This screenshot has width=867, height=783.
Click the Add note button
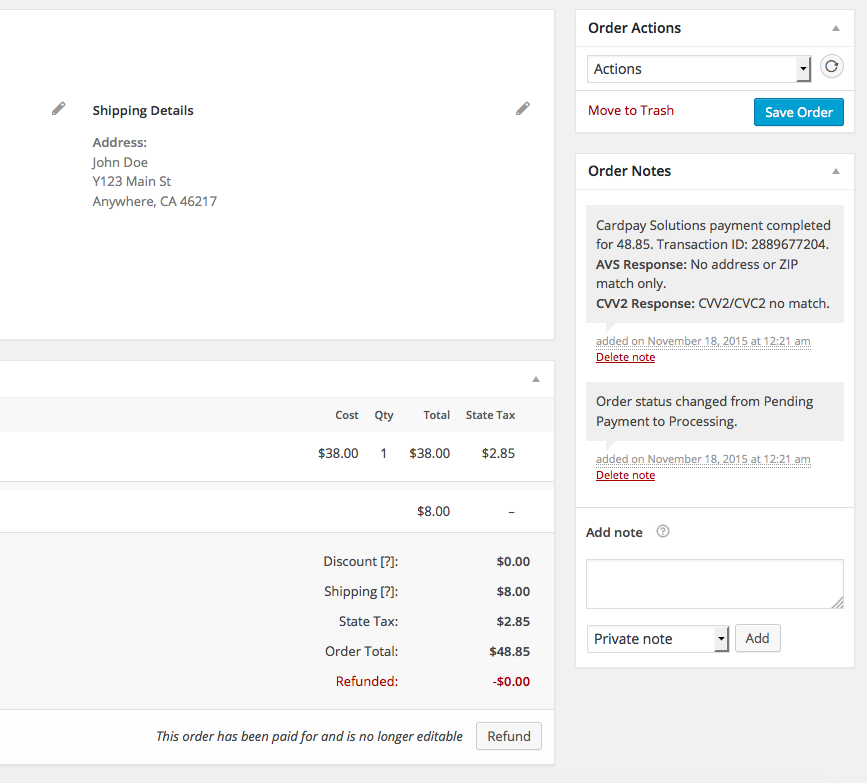(758, 638)
